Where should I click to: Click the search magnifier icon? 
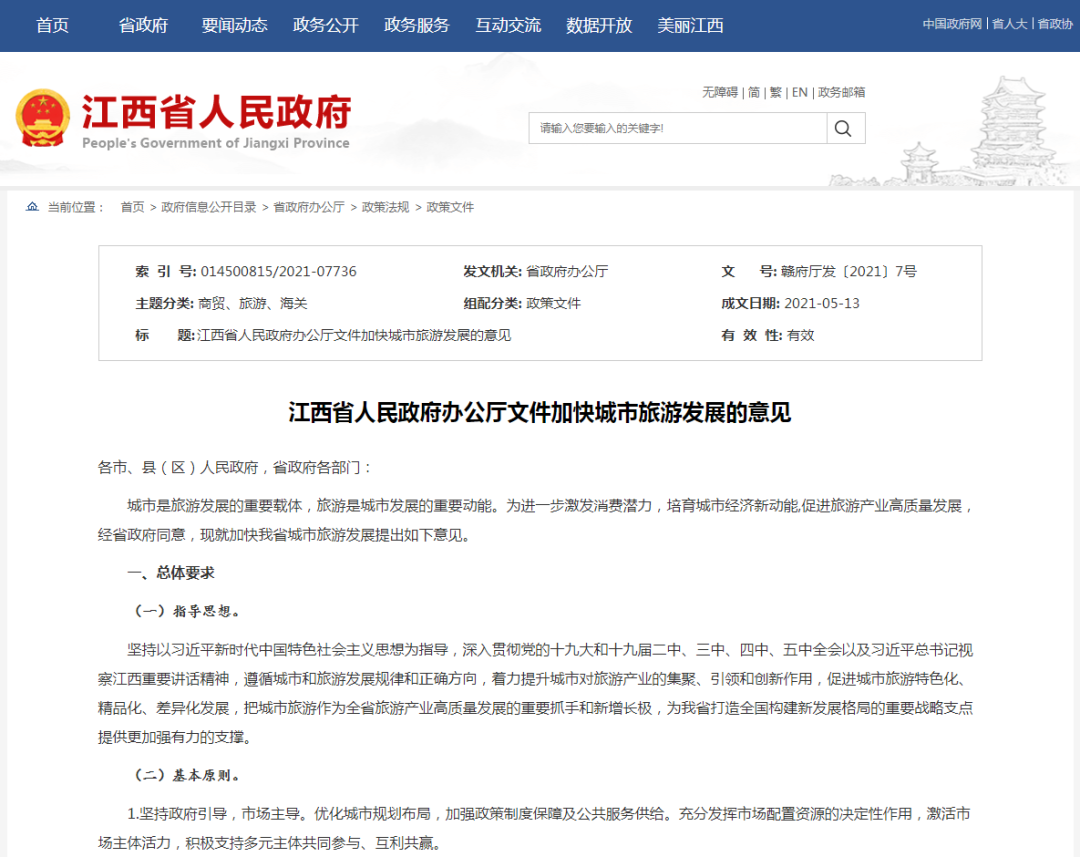(x=843, y=128)
